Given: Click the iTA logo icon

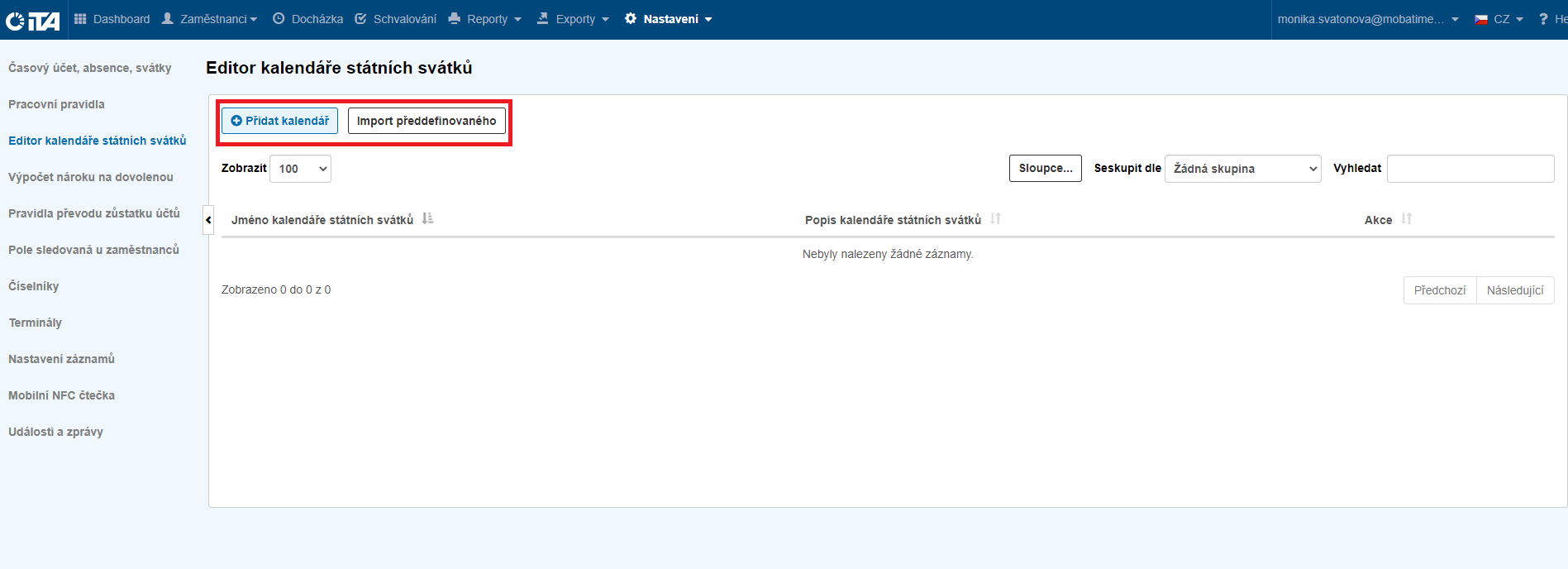Looking at the screenshot, I should [33, 20].
